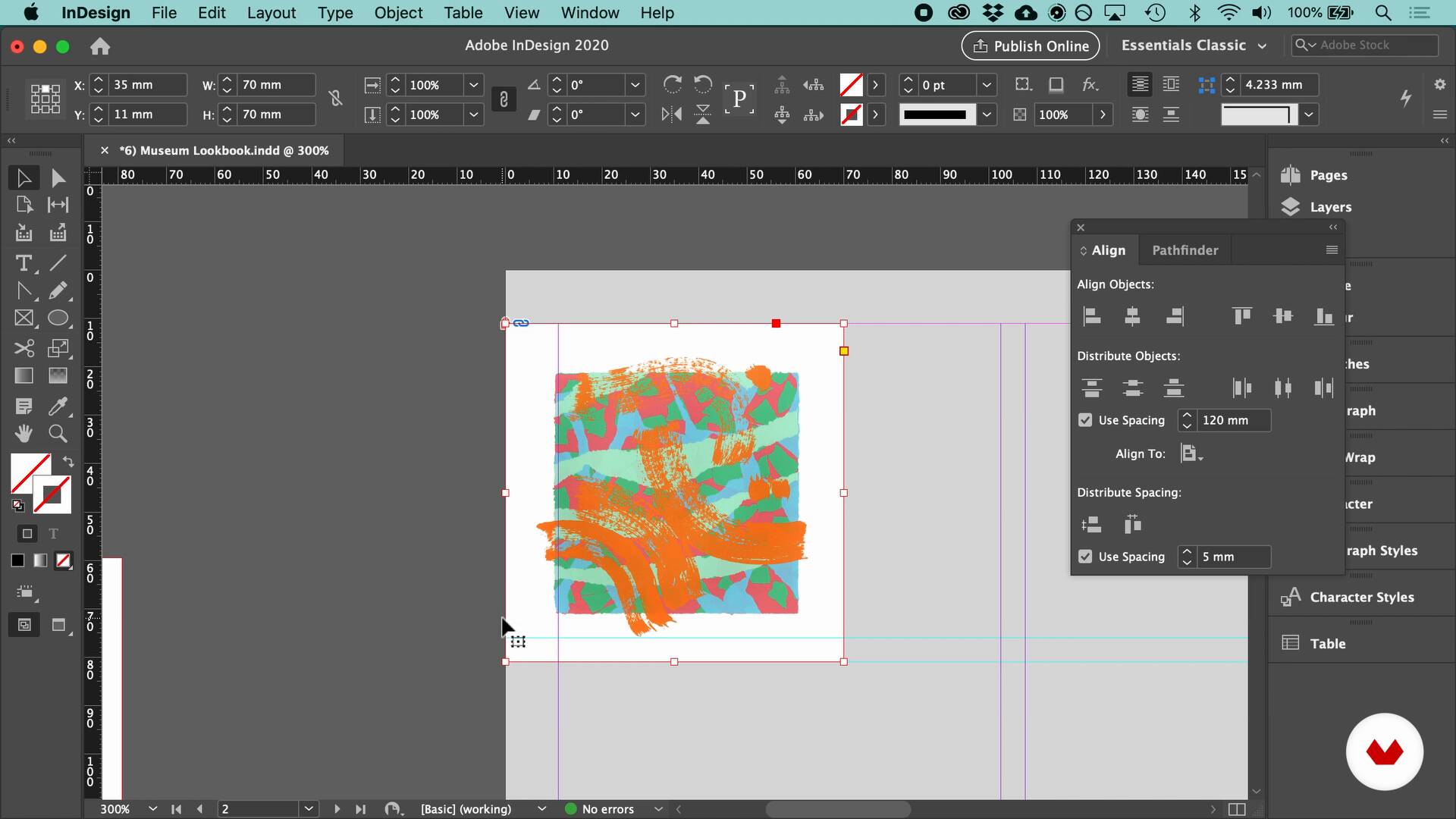Viewport: 1456px width, 819px height.
Task: Toggle split layout view in status bar
Action: tap(1236, 809)
